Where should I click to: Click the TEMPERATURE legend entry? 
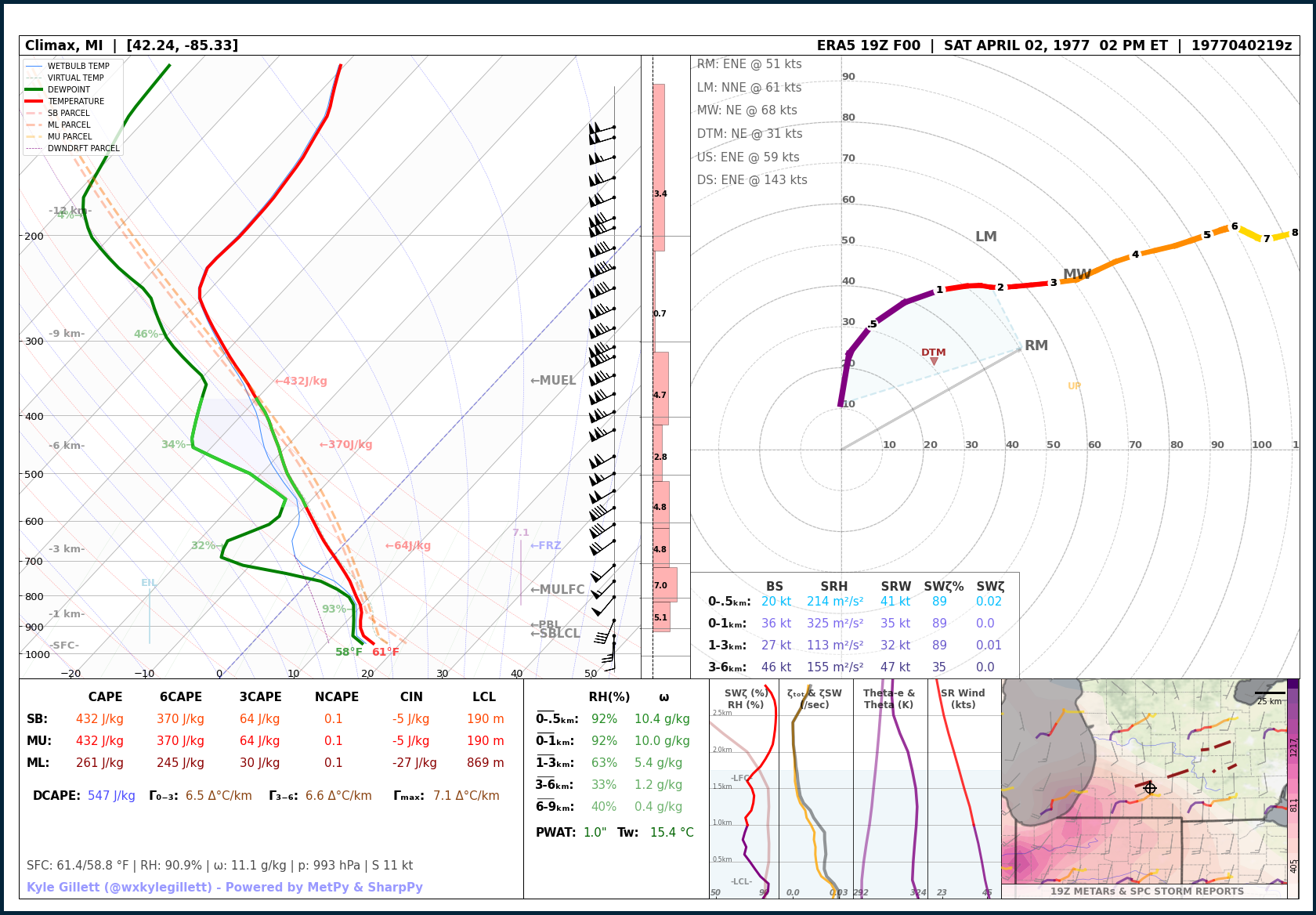(75, 101)
